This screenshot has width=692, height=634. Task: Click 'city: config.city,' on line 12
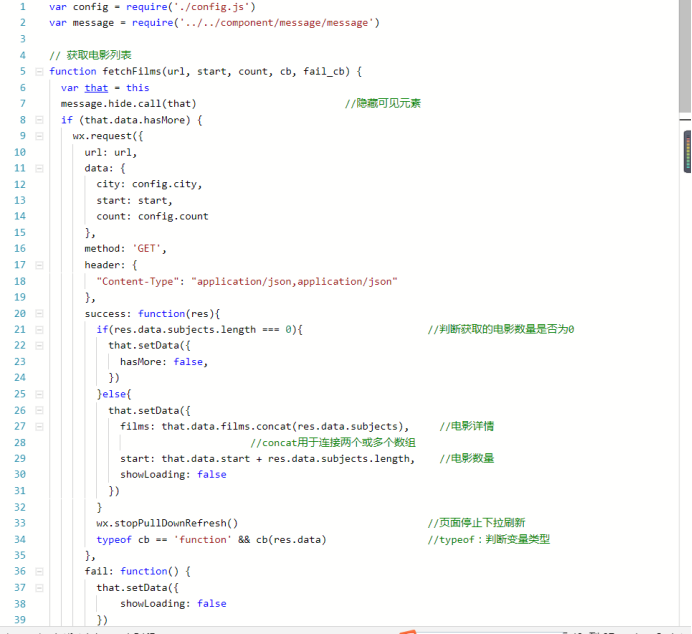pyautogui.click(x=149, y=184)
